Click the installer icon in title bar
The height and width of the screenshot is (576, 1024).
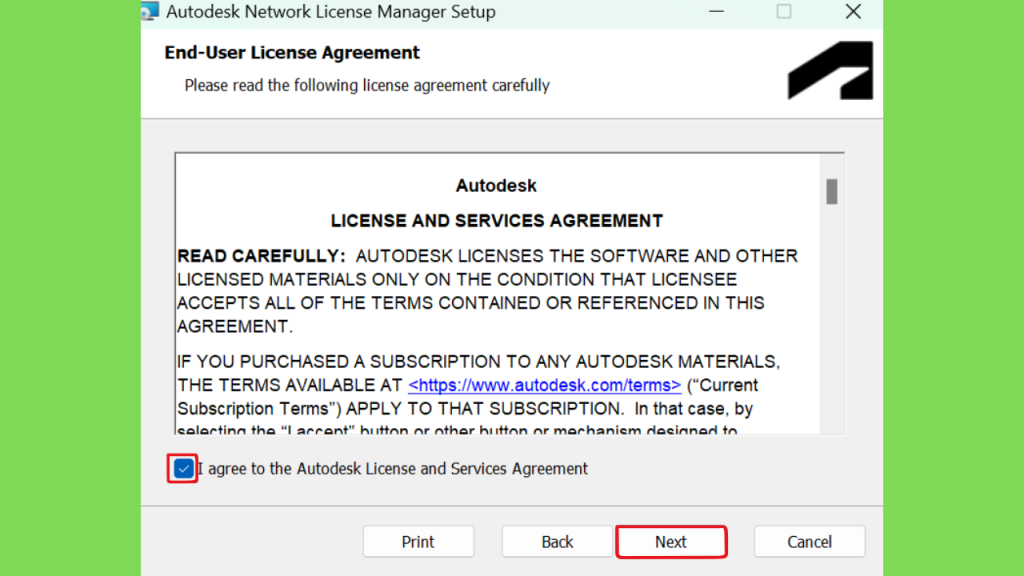tap(150, 10)
